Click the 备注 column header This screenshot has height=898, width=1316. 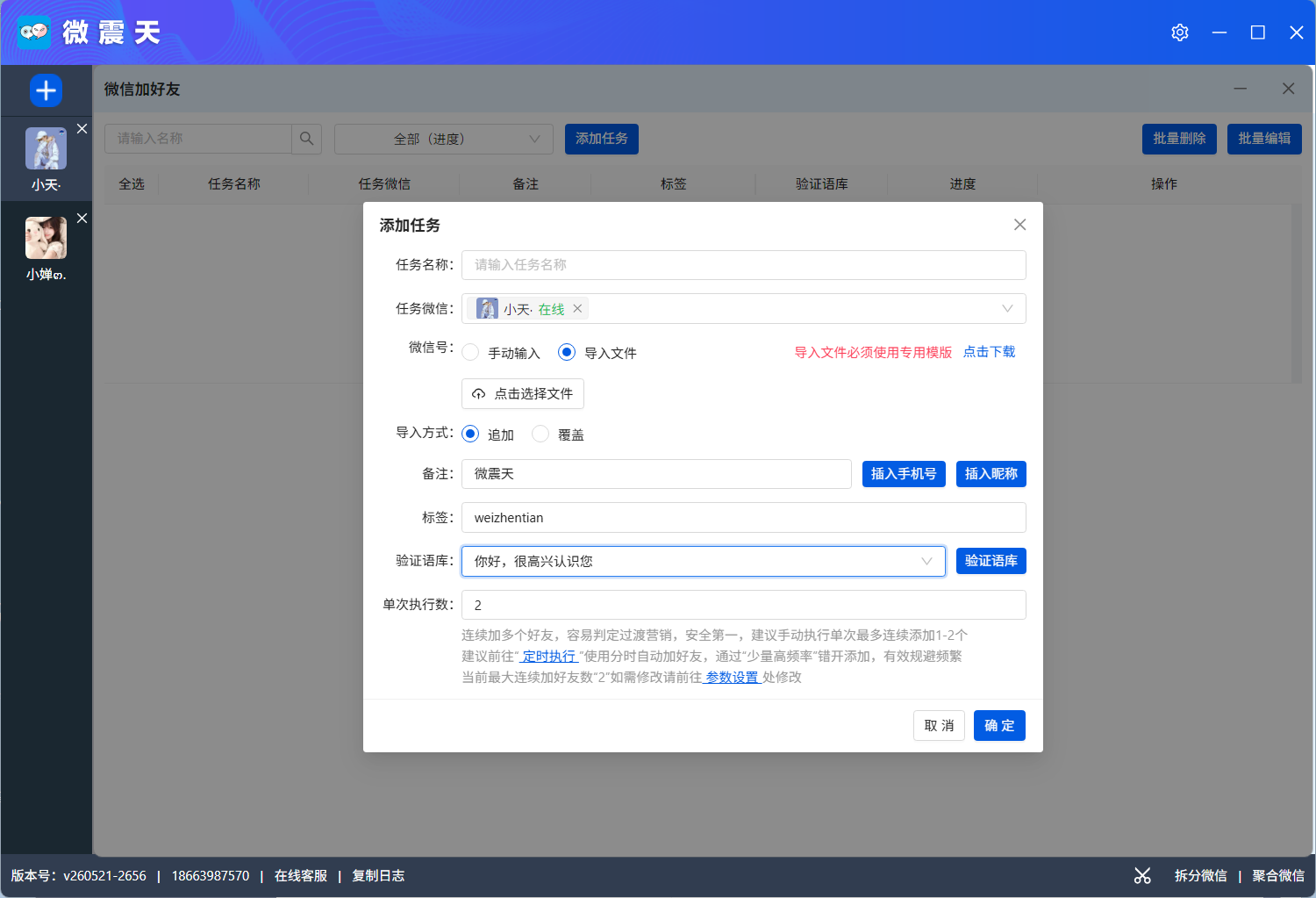coord(526,183)
